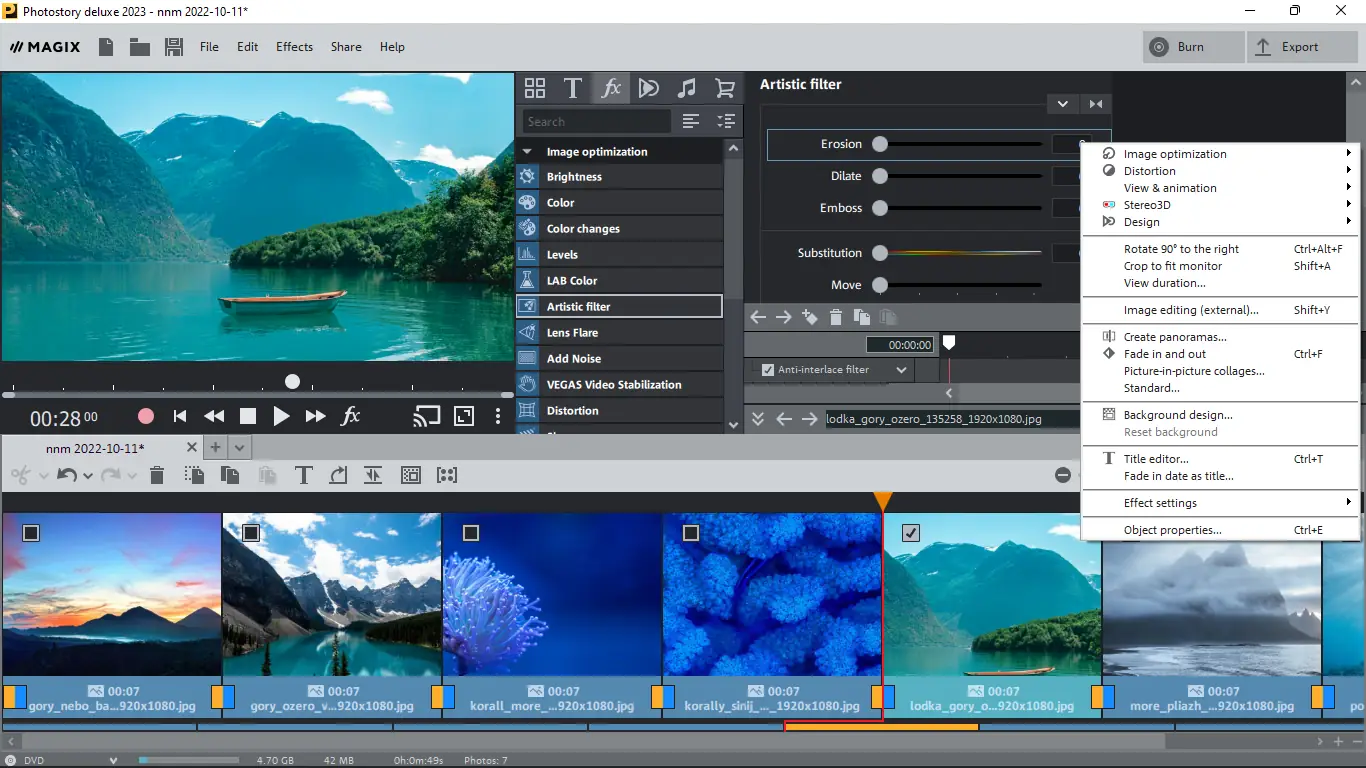Check the korall_more photo checkbox

(x=471, y=533)
